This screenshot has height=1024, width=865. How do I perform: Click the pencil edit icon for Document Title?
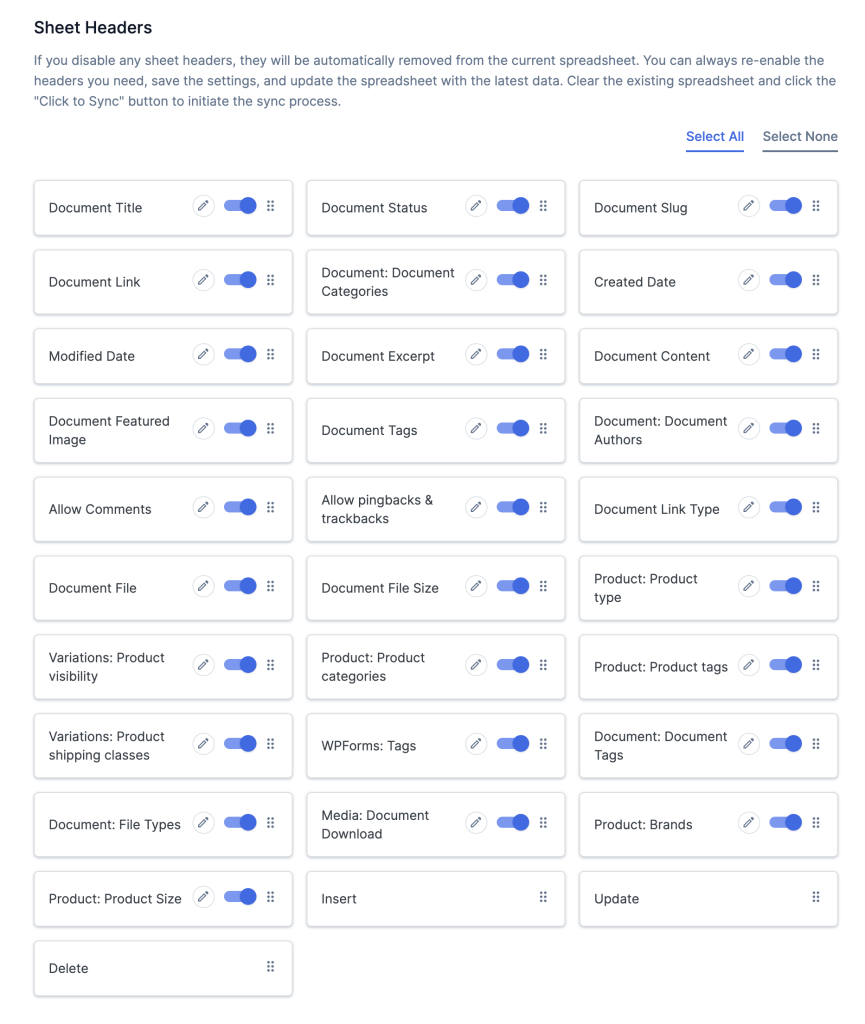(203, 206)
